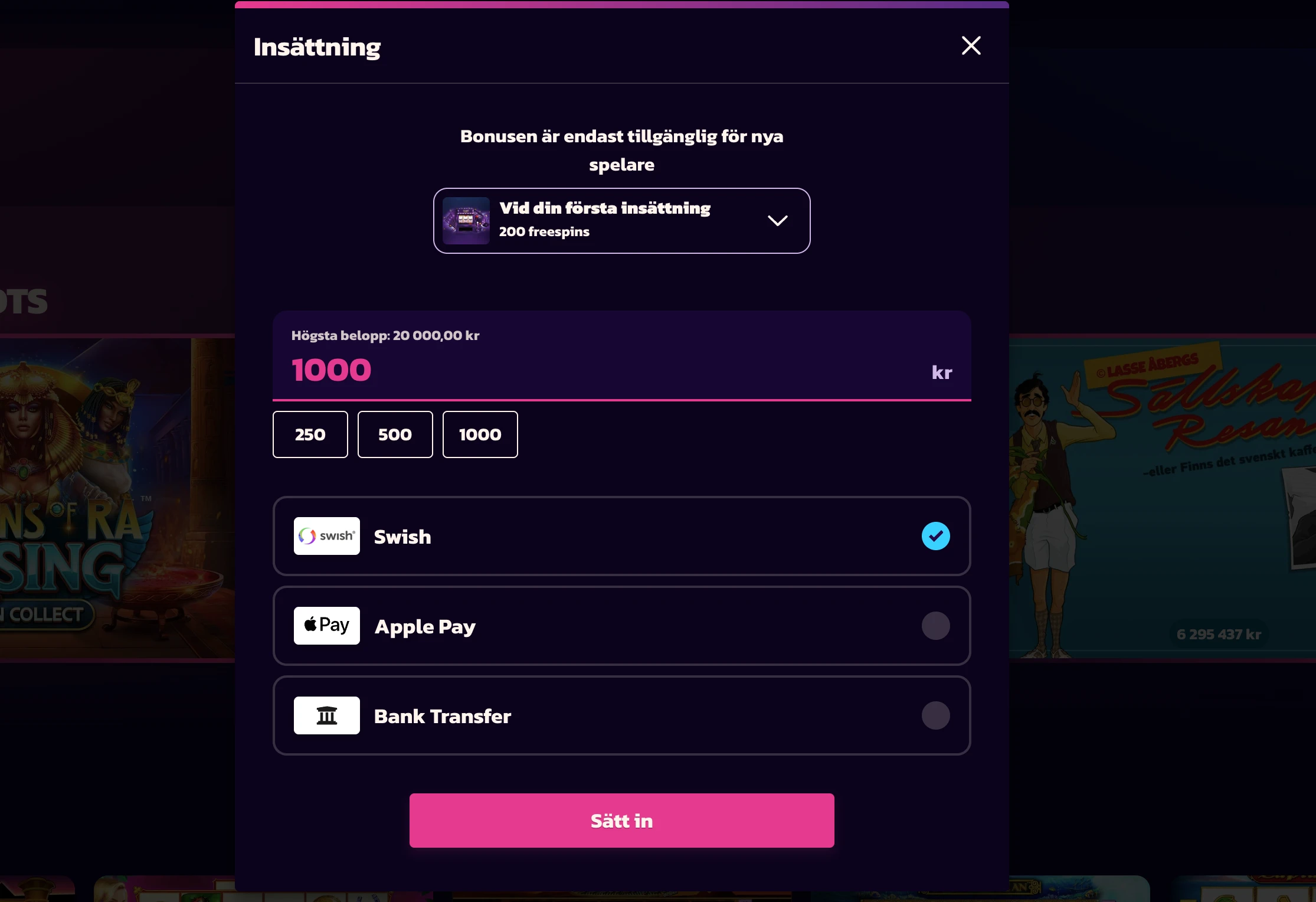Click the kr currency label
This screenshot has width=1316, height=902.
click(941, 372)
